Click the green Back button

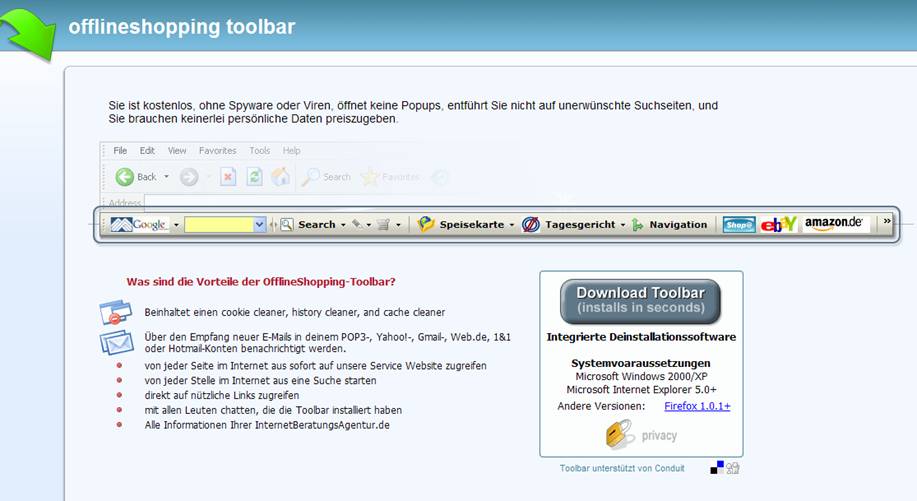(136, 177)
